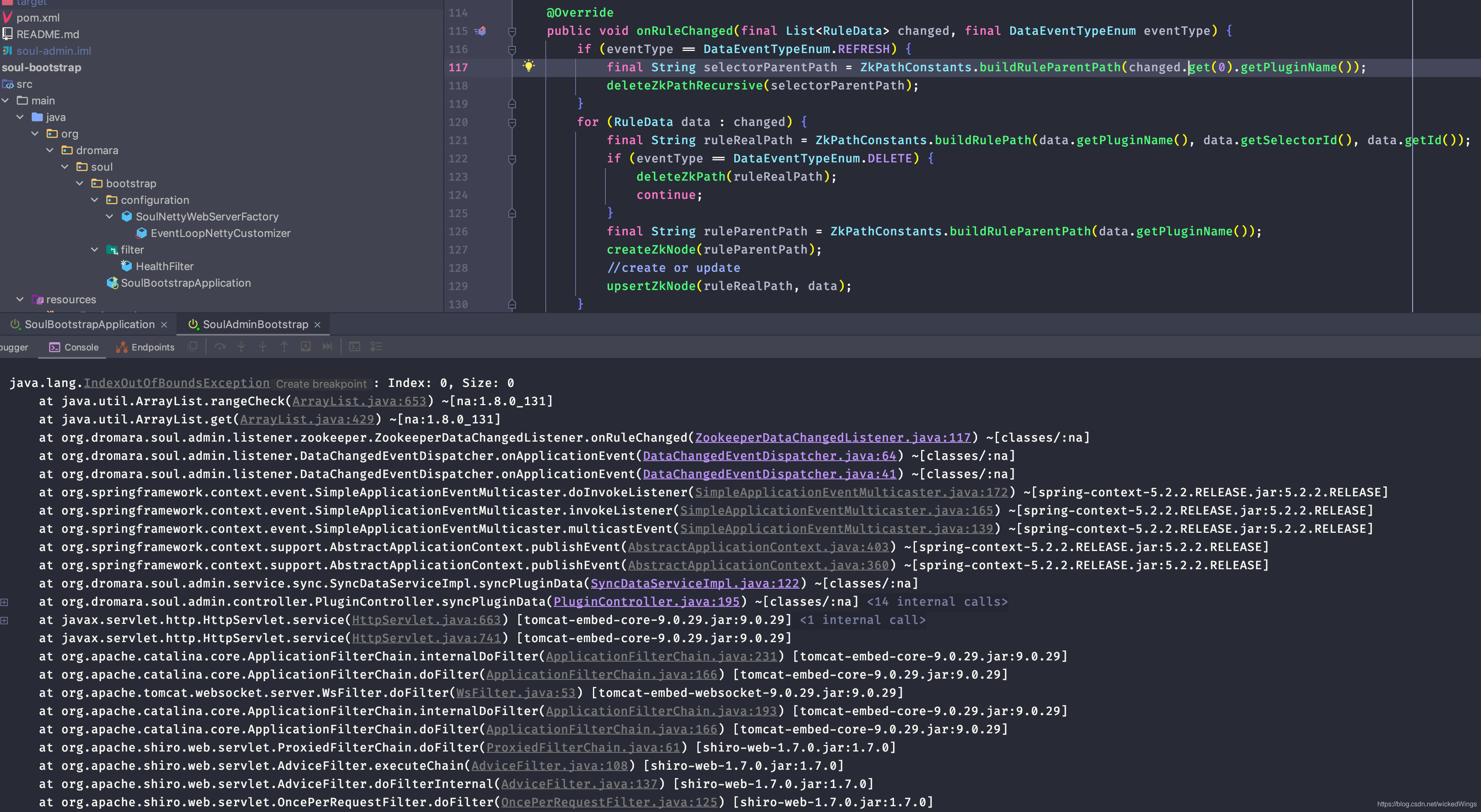Click the Step Over debugger icon

point(220,346)
